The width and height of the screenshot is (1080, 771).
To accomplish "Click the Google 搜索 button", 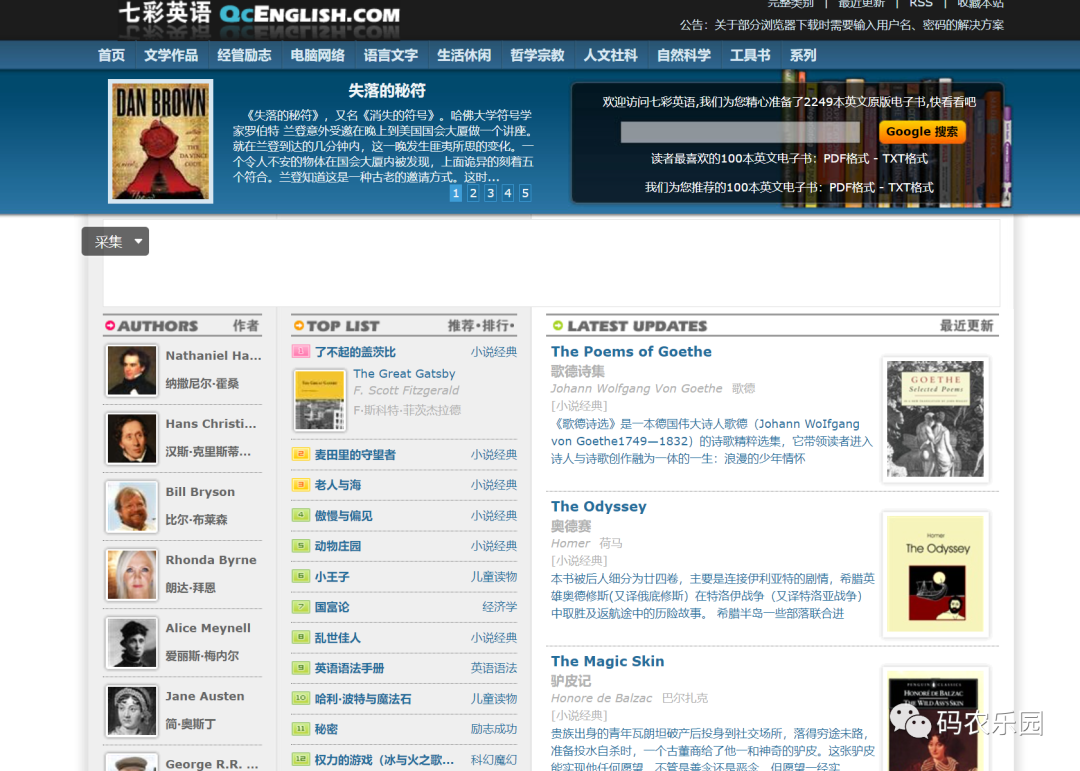I will click(922, 132).
